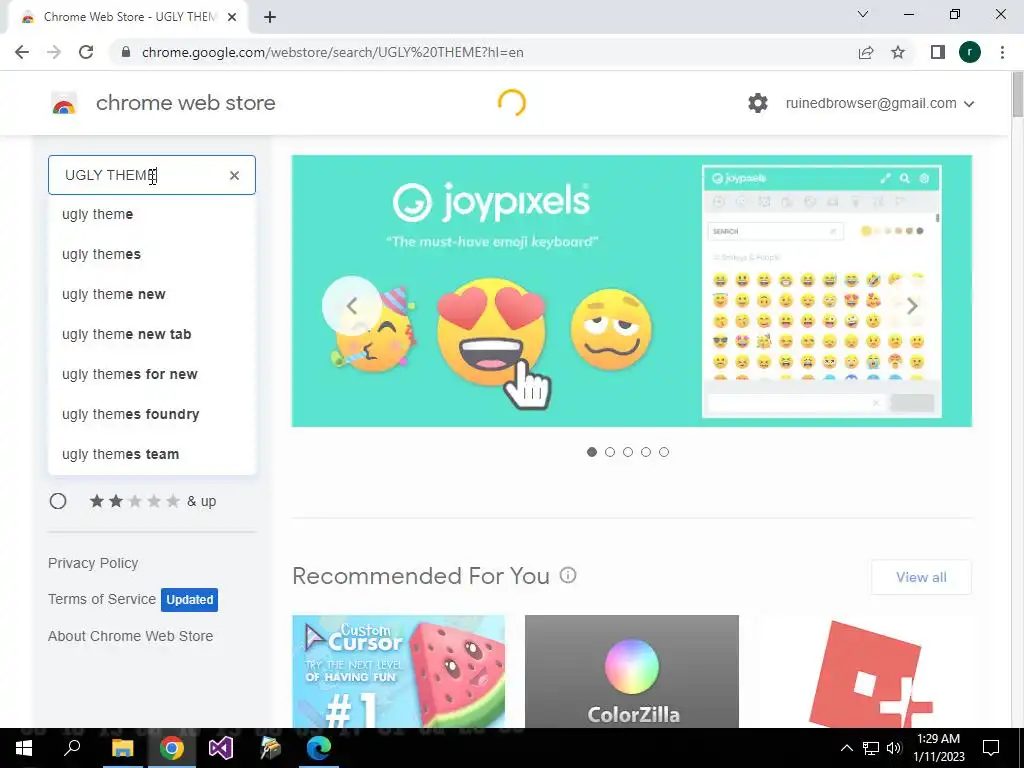1024x768 pixels.
Task: Click the Recommended For You info icon
Action: pyautogui.click(x=568, y=575)
